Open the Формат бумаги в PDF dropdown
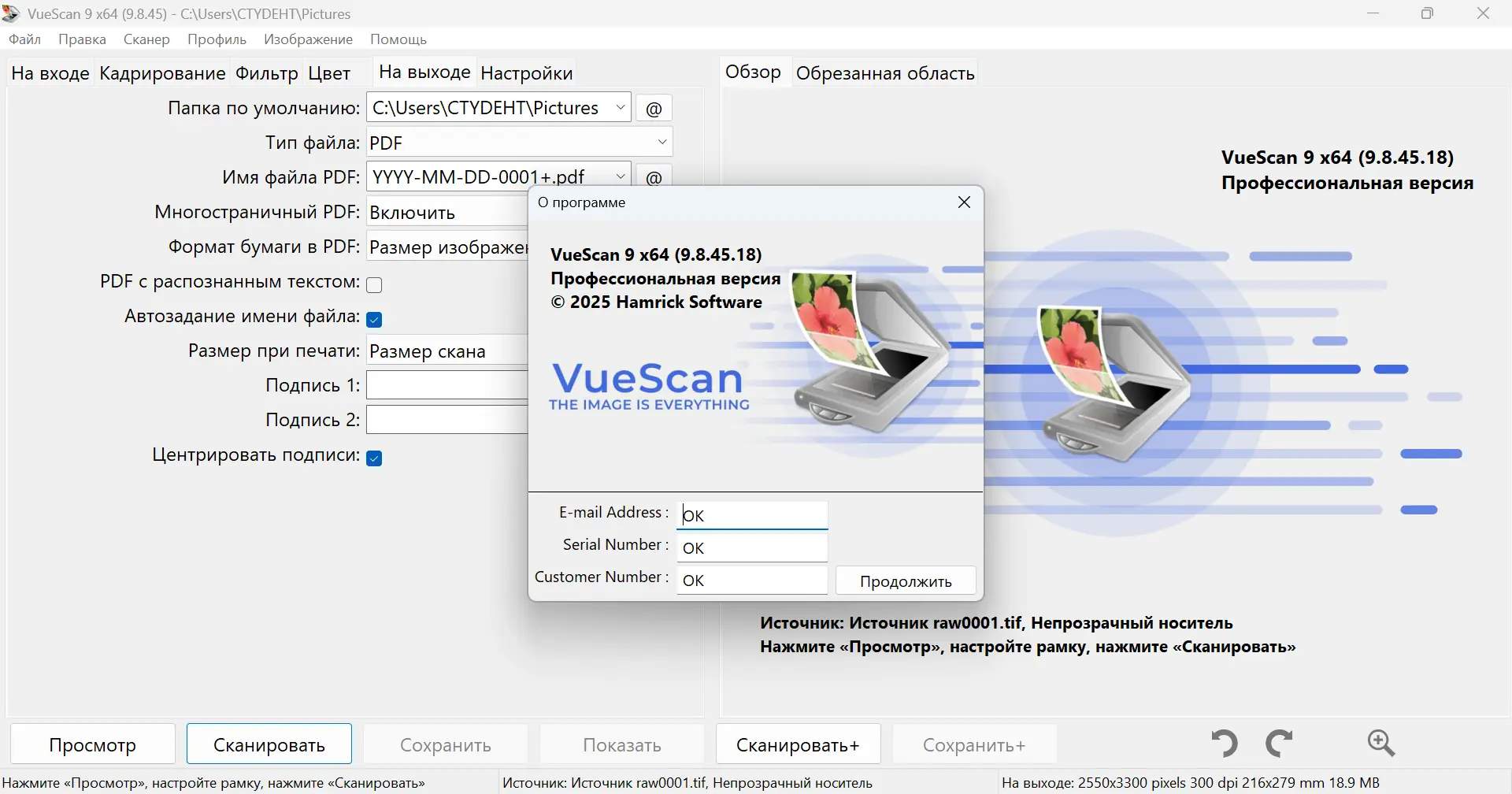 click(x=447, y=247)
